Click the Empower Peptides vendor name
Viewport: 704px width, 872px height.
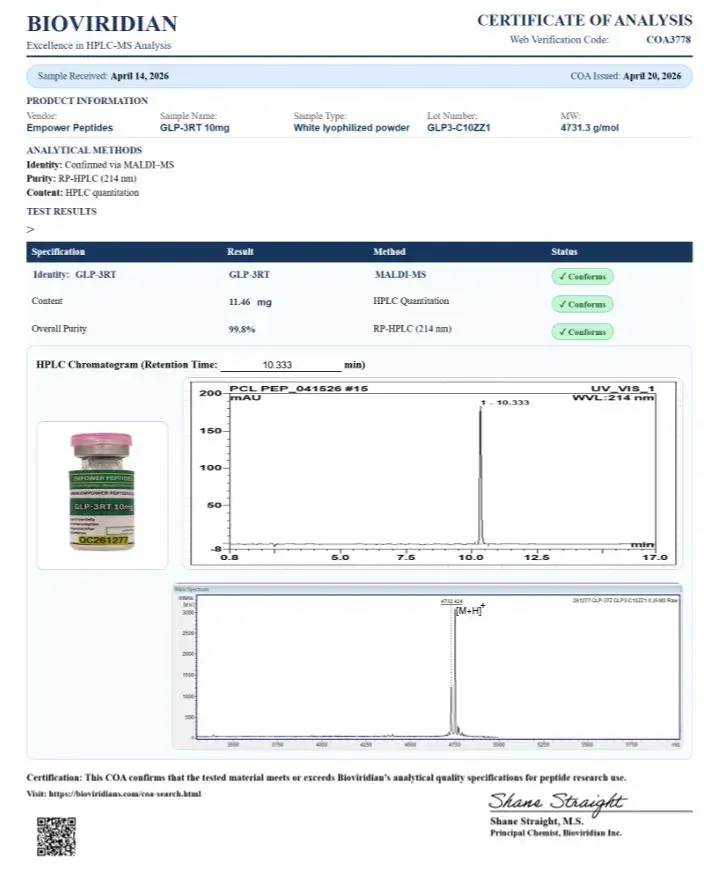70,128
